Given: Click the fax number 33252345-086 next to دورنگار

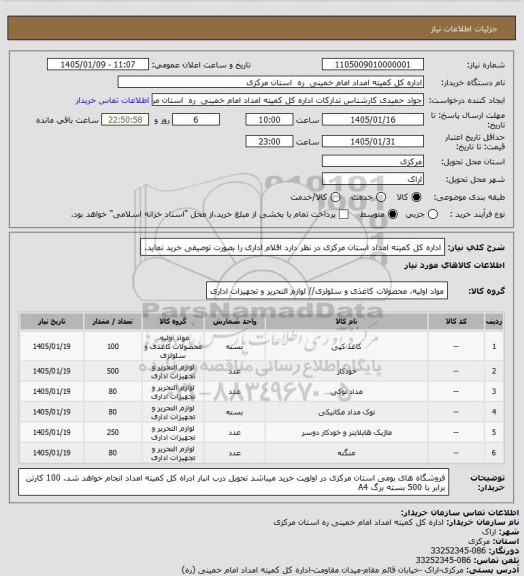Looking at the screenshot, I should coord(459,551).
